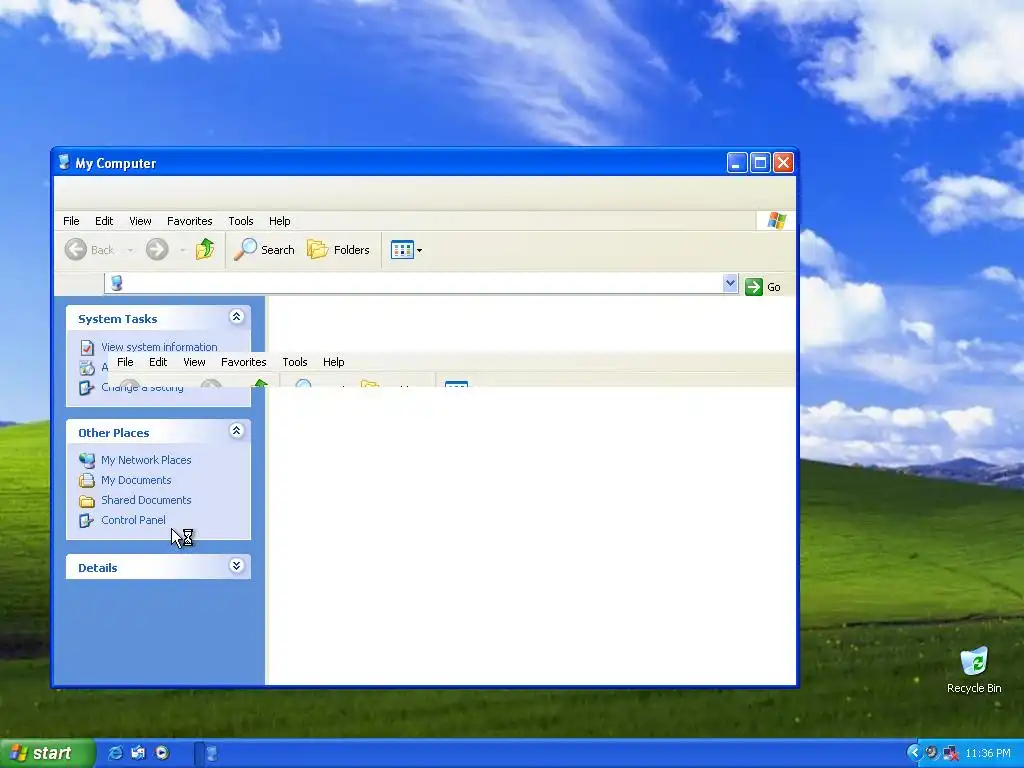The image size is (1024, 768).
Task: Open the address bar dropdown list
Action: (x=730, y=283)
